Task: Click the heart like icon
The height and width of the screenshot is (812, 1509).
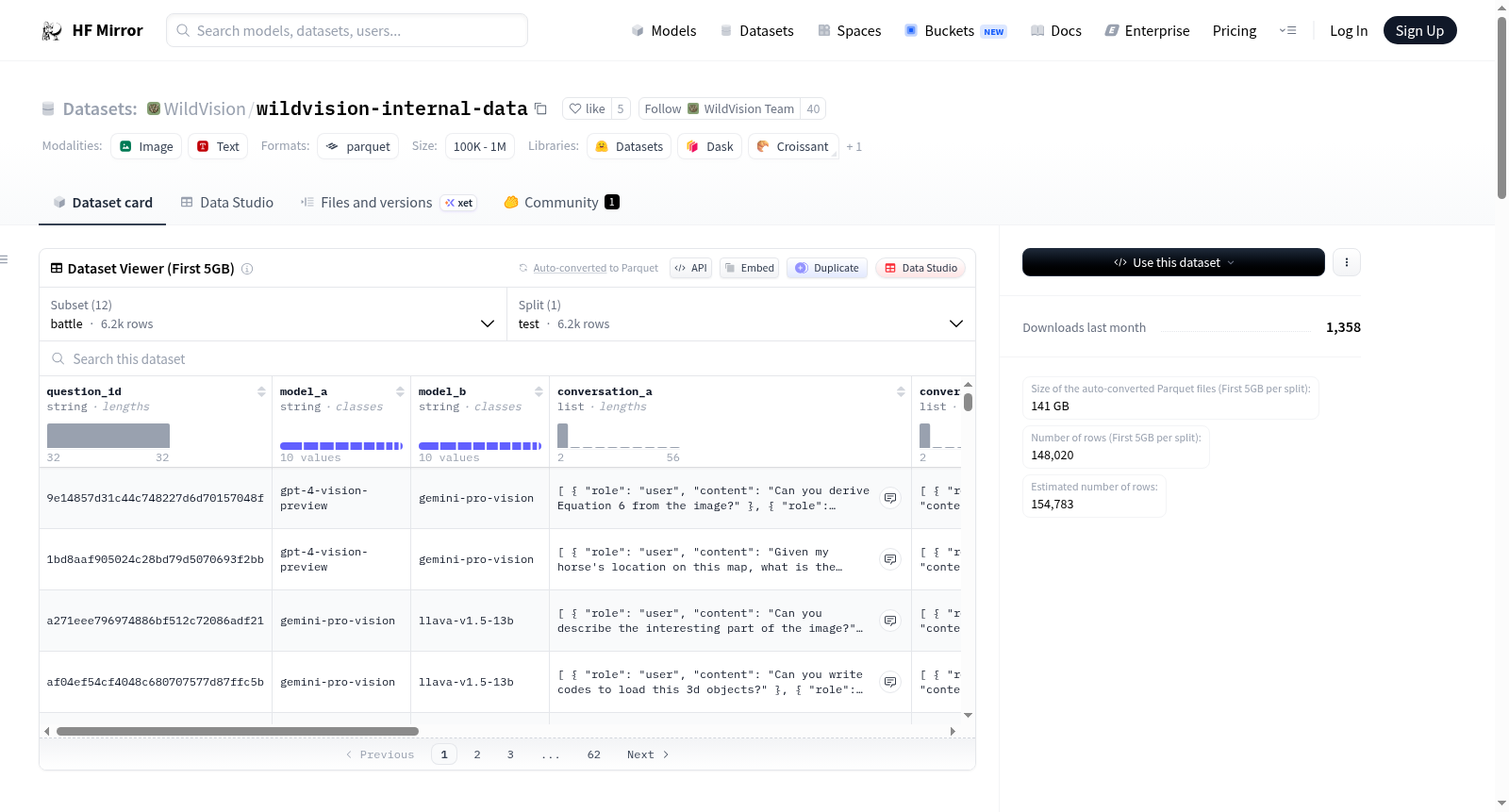Action: coord(575,108)
